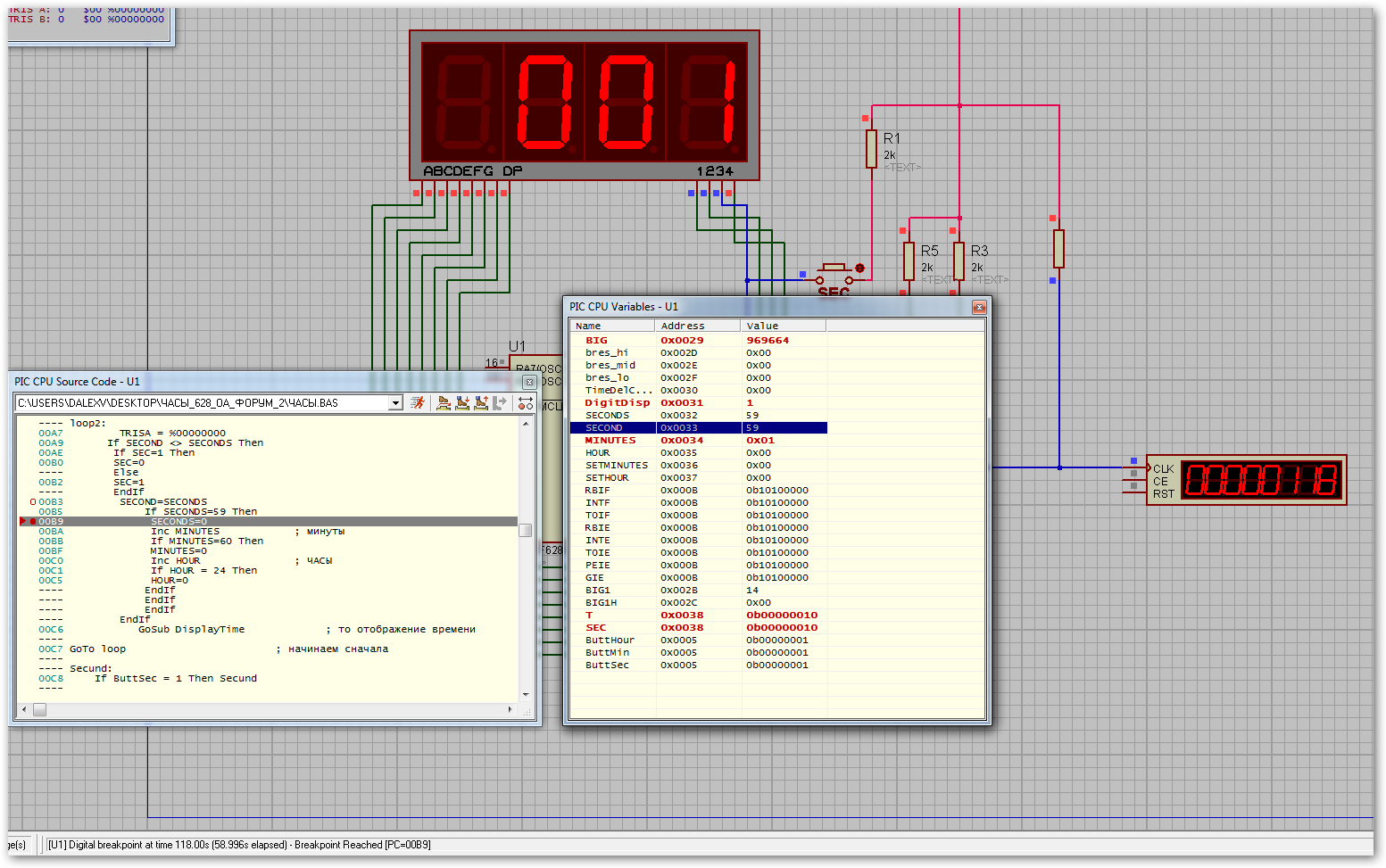Close the PIC CPU Variables window

979,307
